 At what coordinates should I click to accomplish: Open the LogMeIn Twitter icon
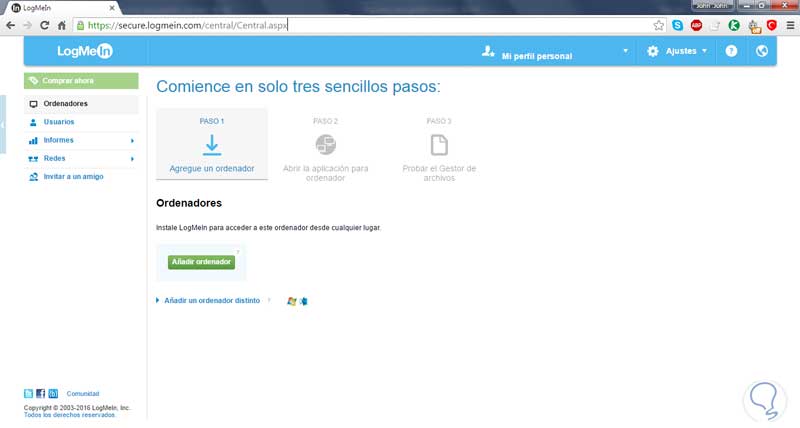(x=29, y=393)
